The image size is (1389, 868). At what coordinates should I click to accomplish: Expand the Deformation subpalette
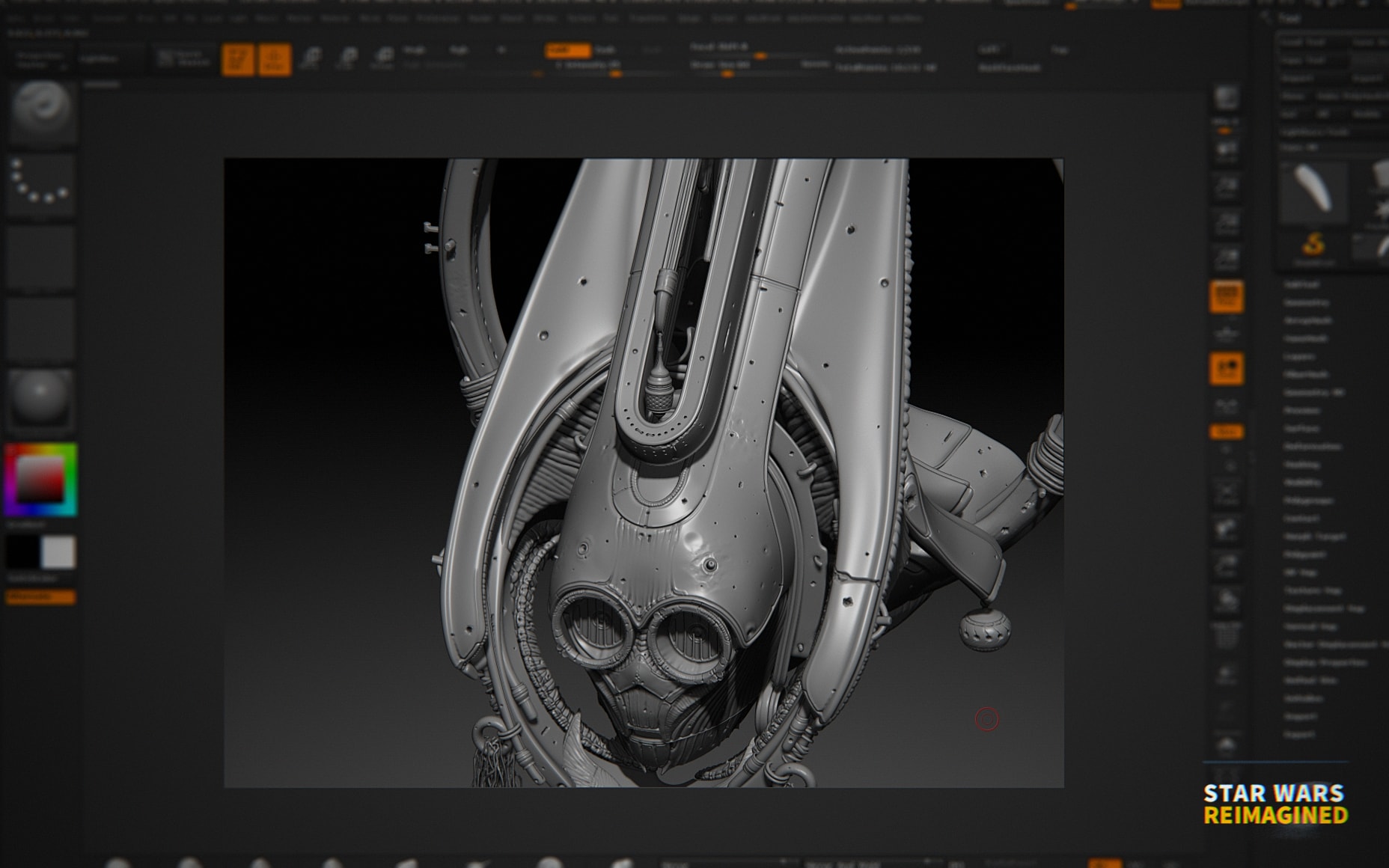[x=1313, y=447]
